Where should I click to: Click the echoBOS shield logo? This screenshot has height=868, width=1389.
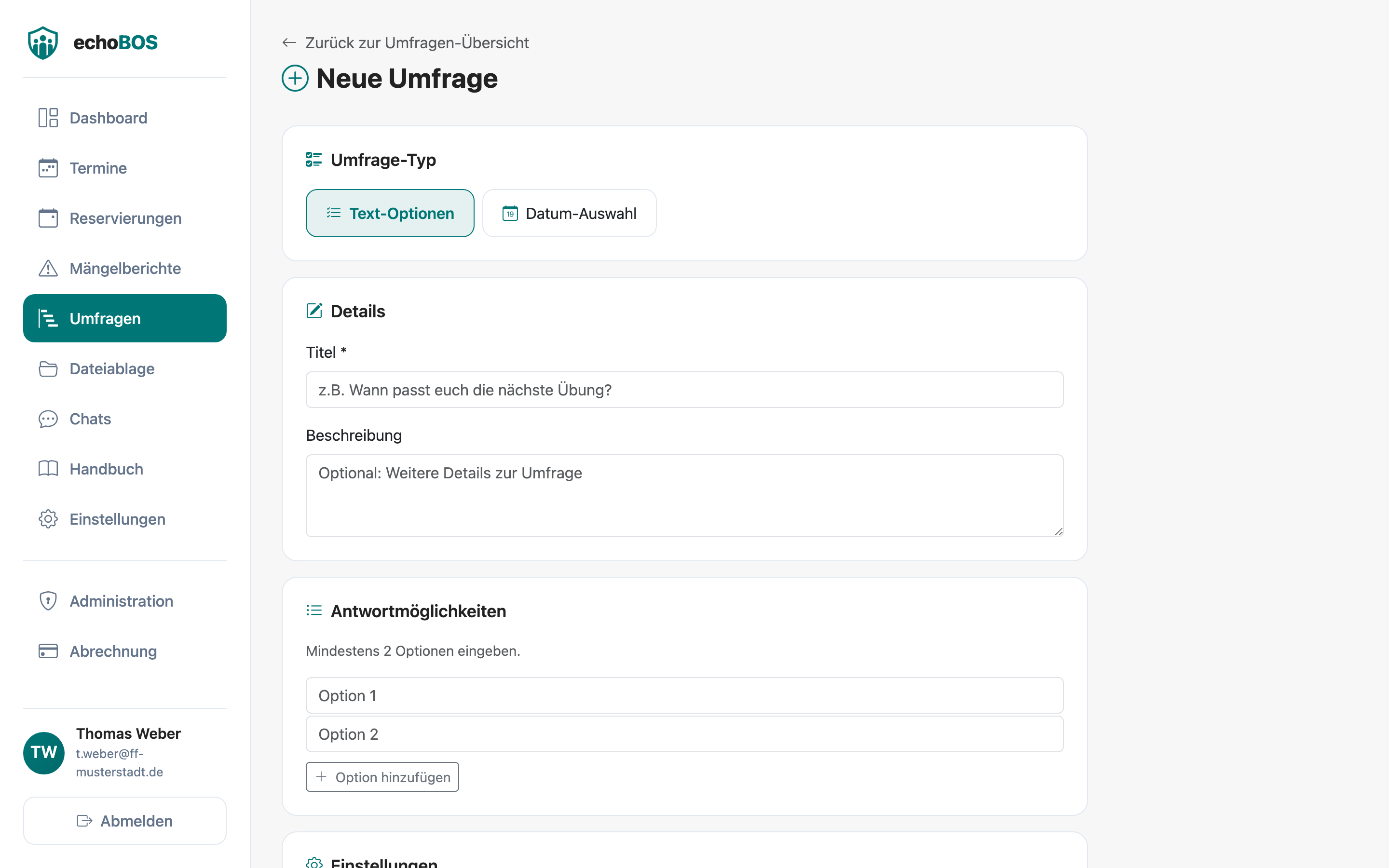click(43, 42)
